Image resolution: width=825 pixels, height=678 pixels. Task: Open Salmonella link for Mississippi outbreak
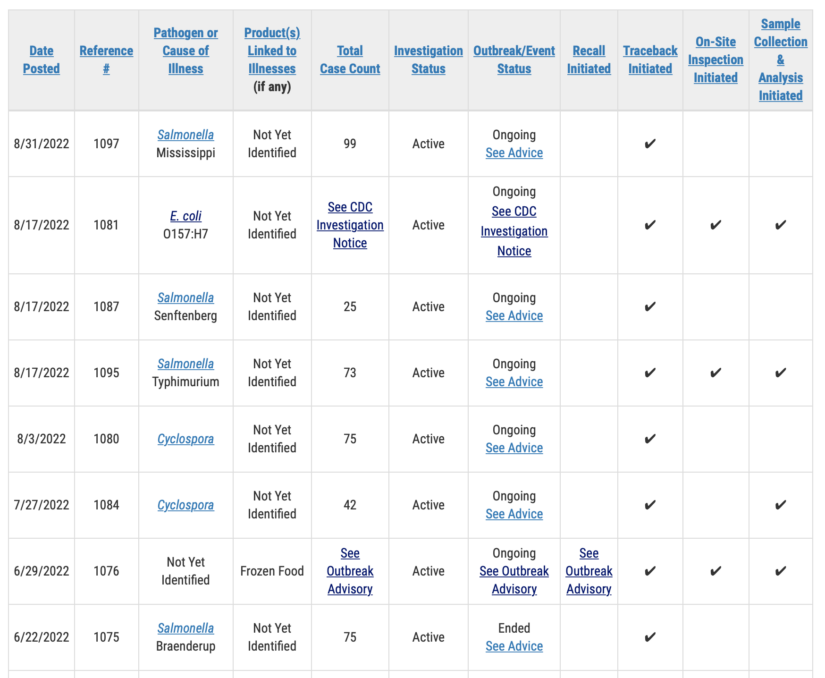(186, 135)
